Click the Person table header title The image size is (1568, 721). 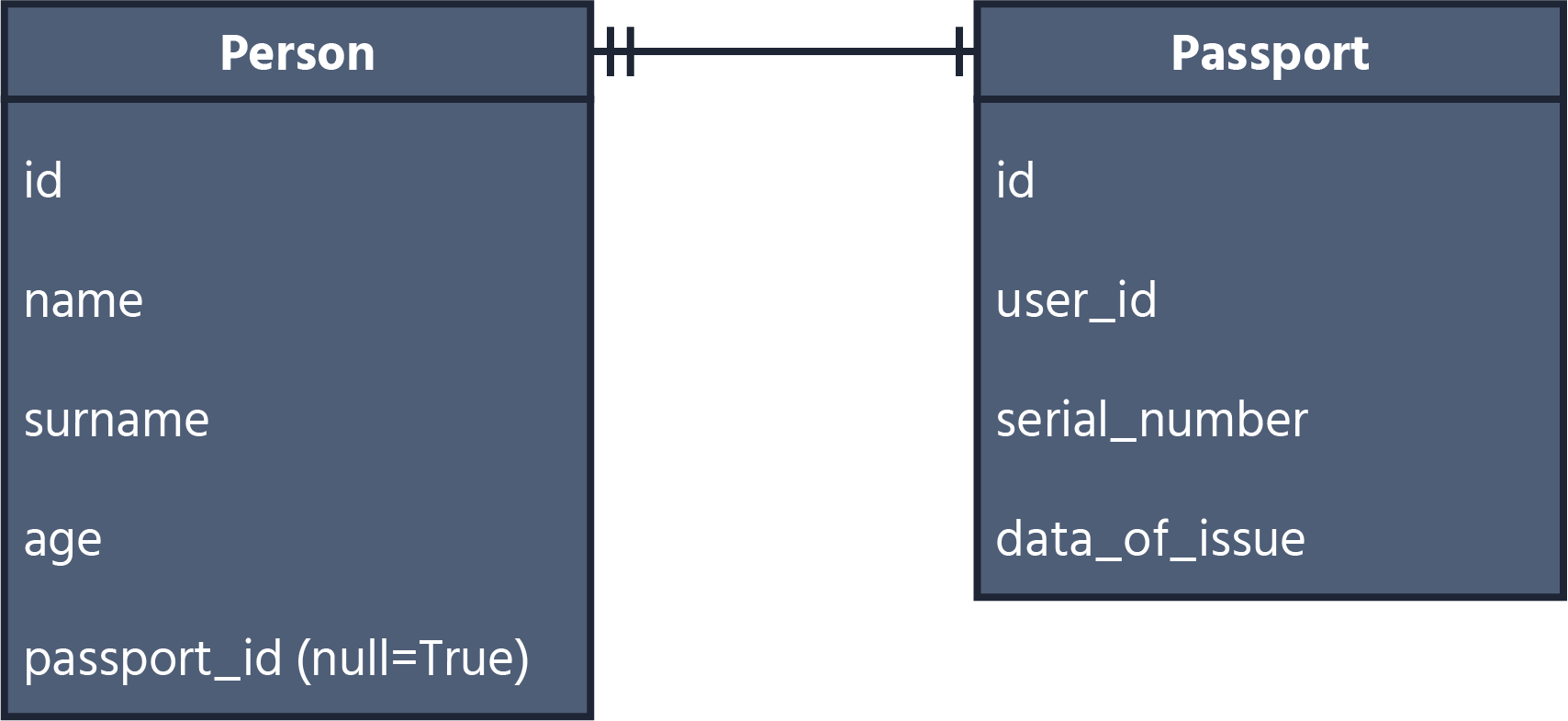click(297, 53)
